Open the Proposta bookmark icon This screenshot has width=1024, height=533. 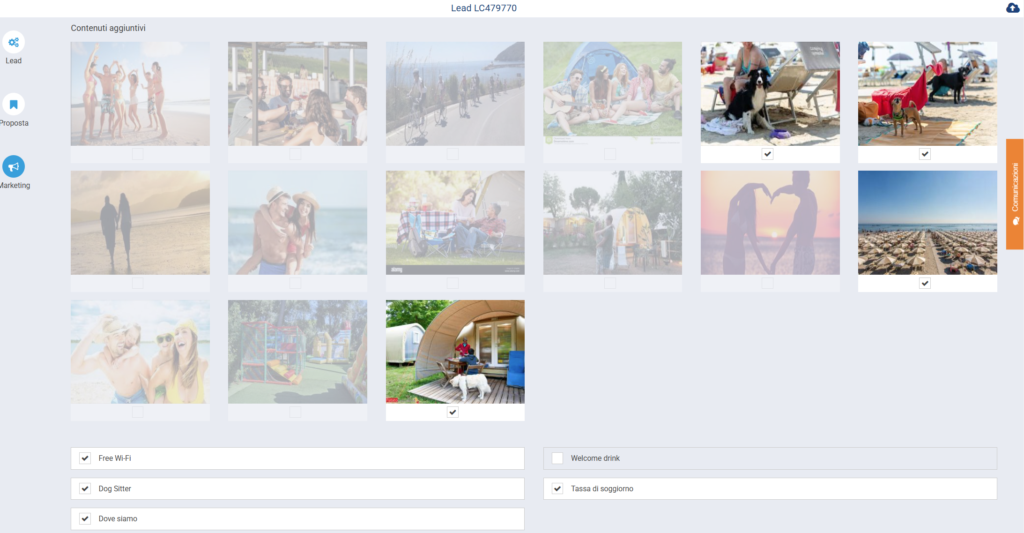click(x=14, y=104)
